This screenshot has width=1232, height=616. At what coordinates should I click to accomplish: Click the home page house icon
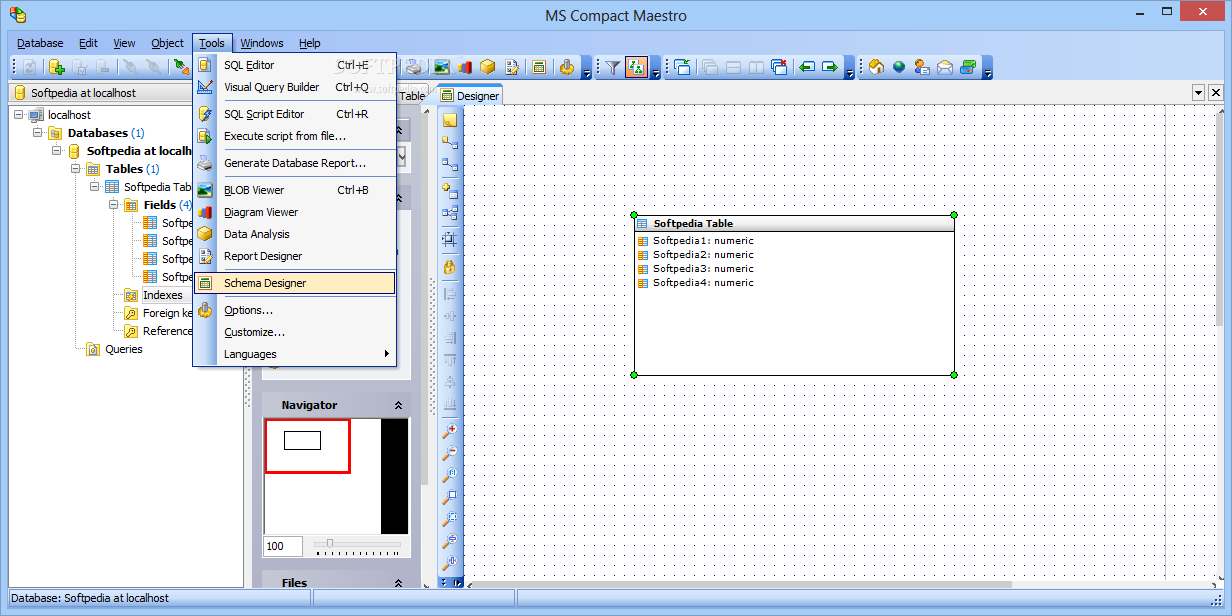pyautogui.click(x=876, y=67)
